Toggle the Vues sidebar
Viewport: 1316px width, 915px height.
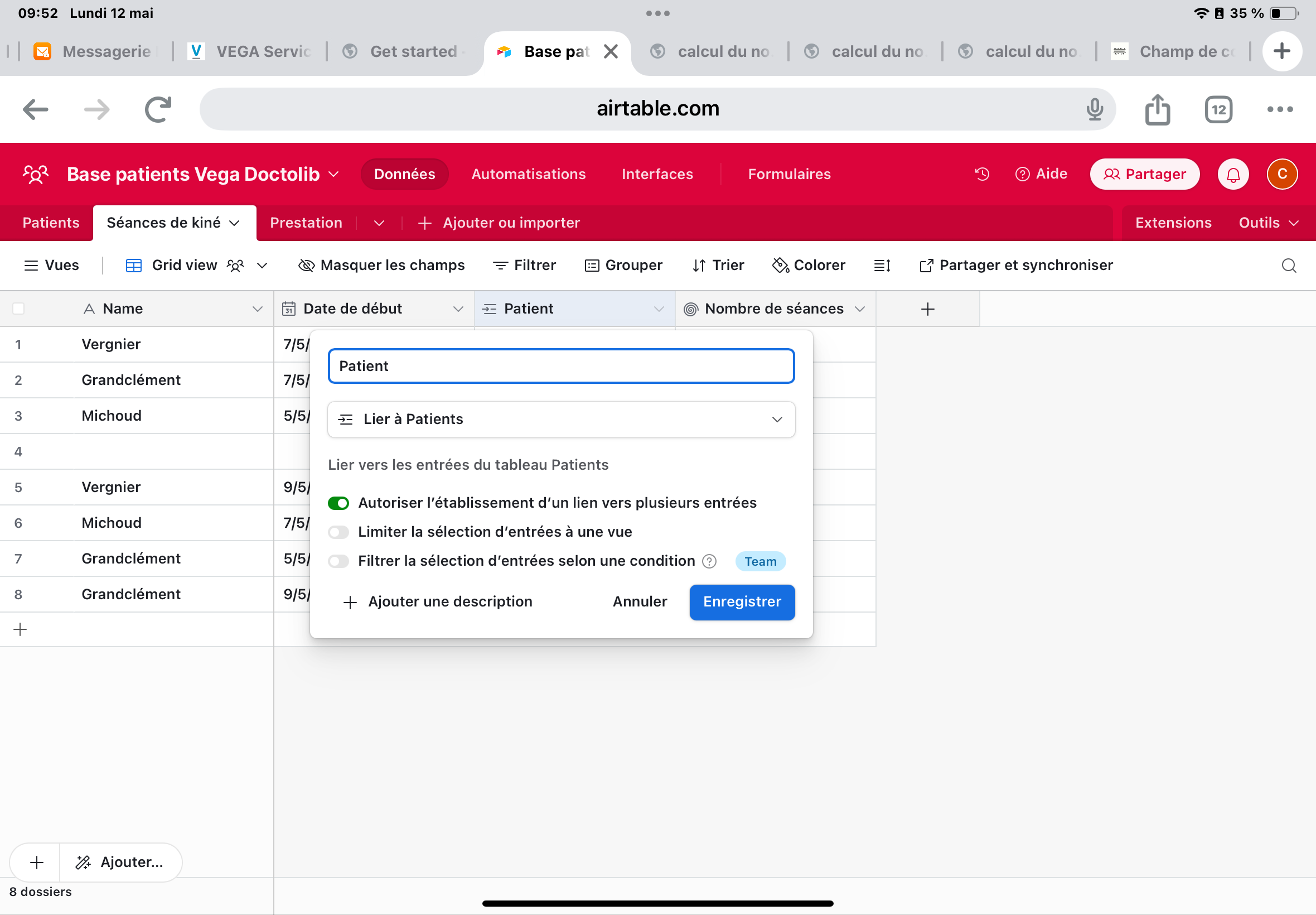click(x=51, y=265)
